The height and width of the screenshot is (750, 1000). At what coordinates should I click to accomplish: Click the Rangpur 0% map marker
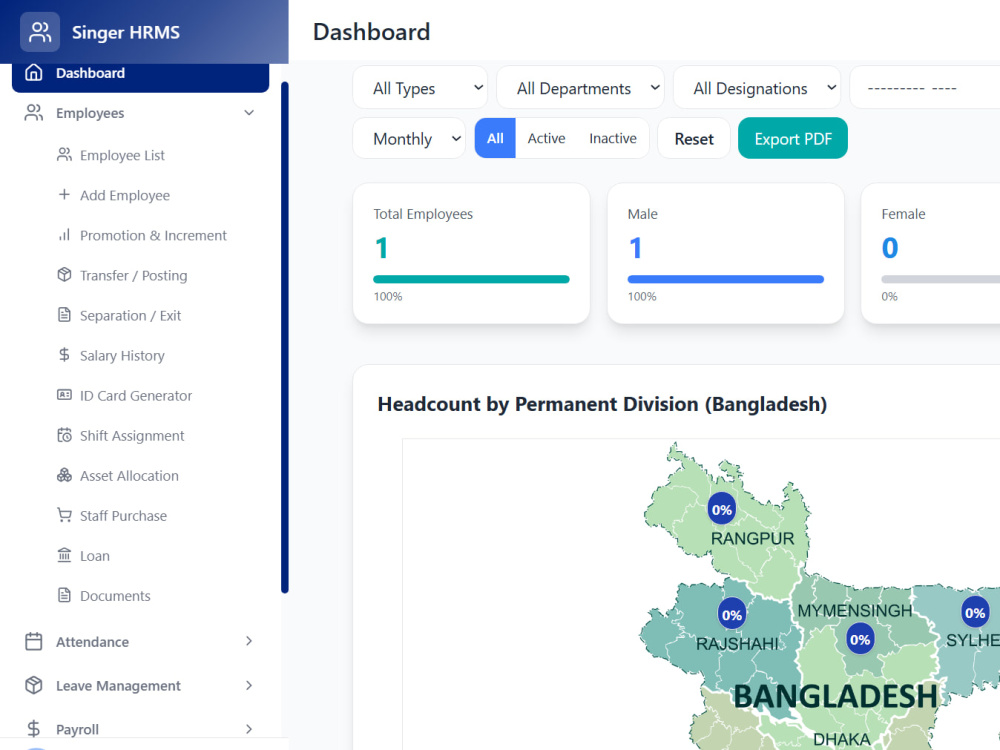click(x=722, y=510)
